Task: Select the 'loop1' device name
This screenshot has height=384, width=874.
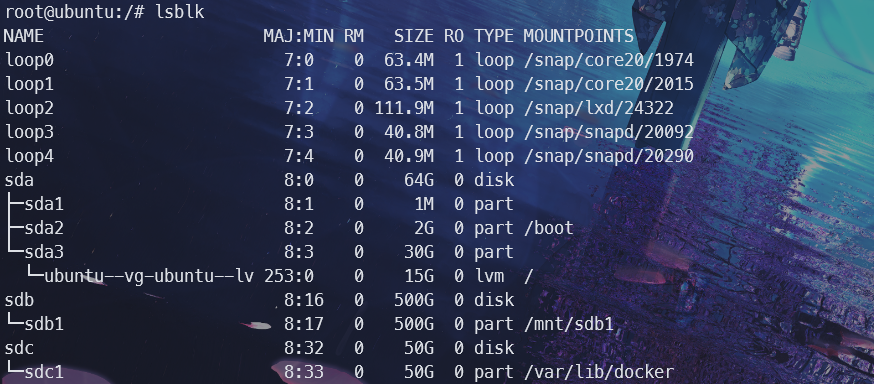Action: [x=29, y=84]
